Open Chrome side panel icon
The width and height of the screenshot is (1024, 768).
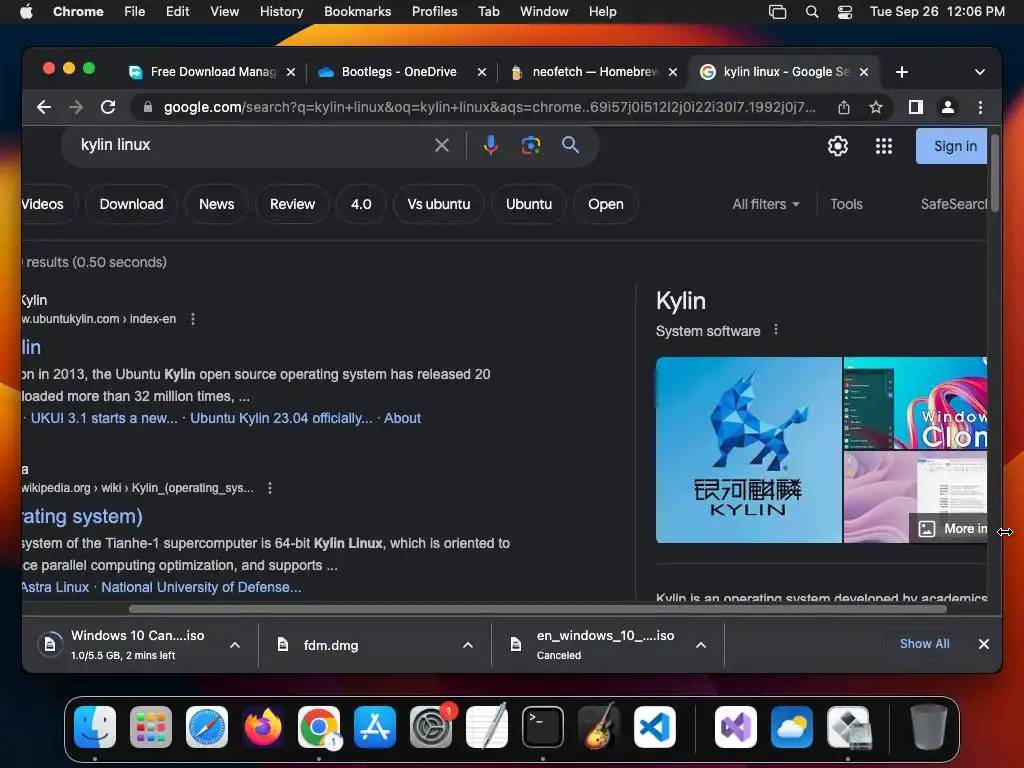pos(916,107)
